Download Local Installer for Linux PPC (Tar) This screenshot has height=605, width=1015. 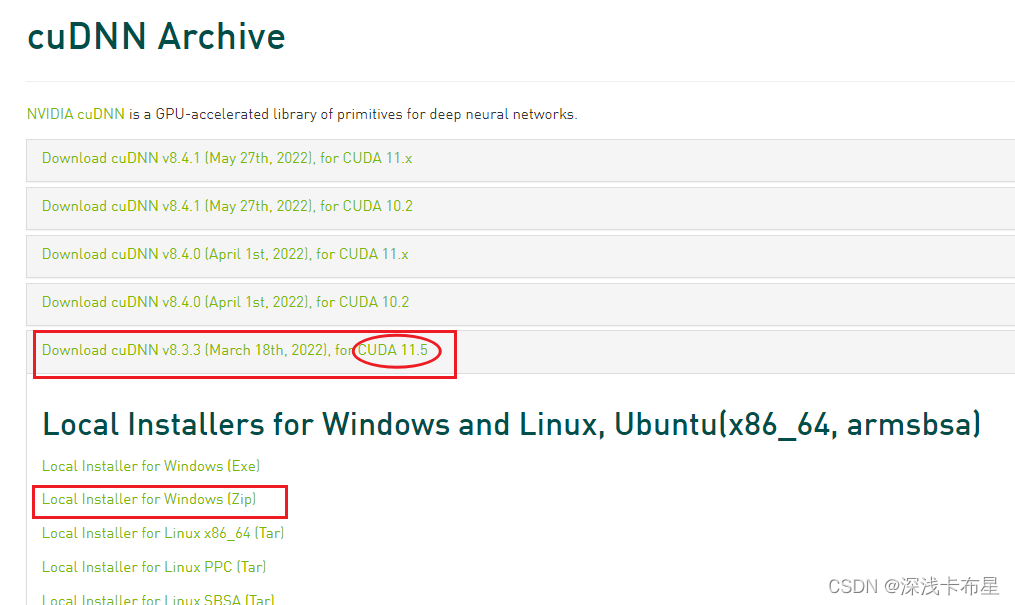[x=154, y=567]
